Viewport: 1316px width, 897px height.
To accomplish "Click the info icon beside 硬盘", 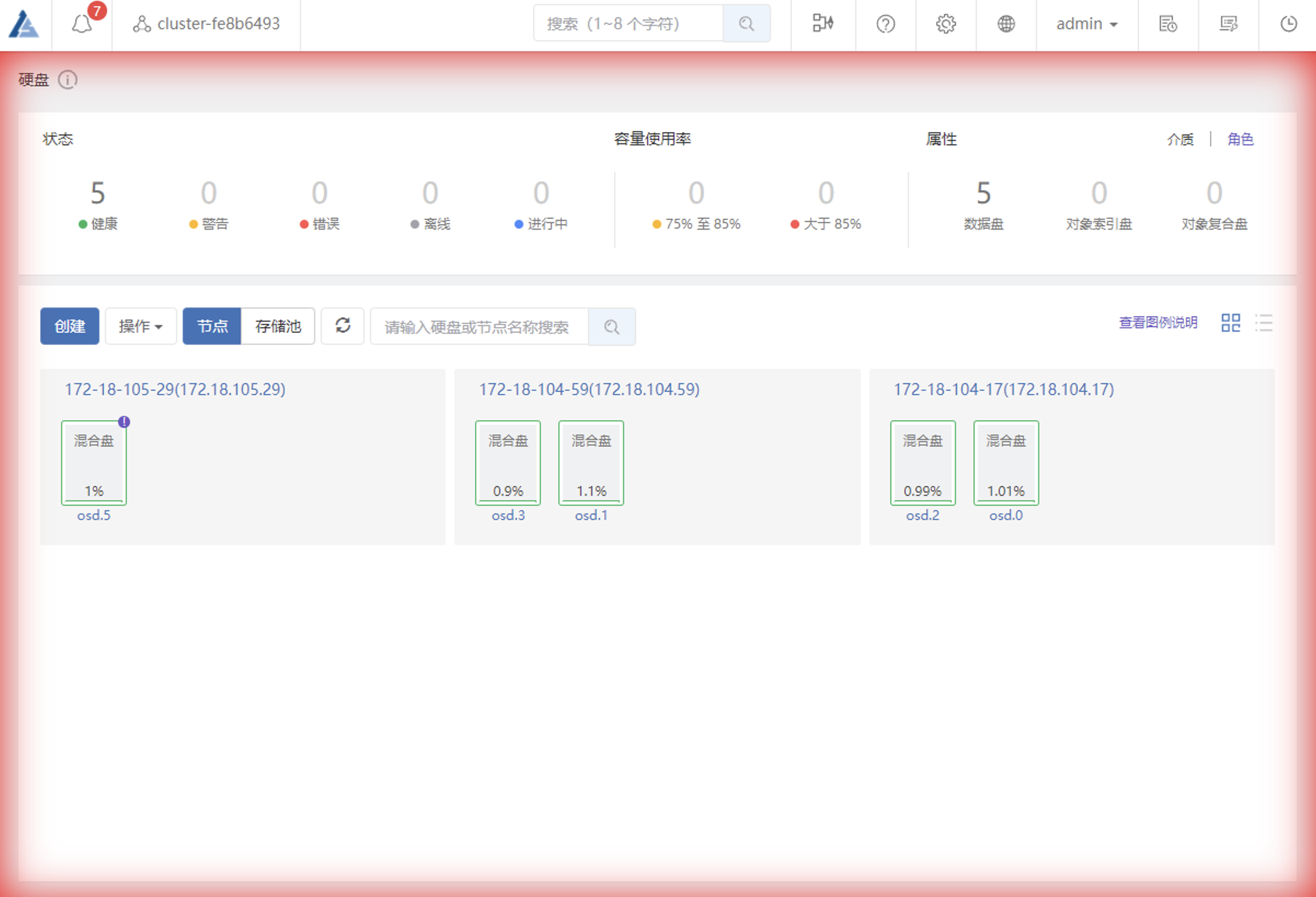I will pyautogui.click(x=68, y=80).
